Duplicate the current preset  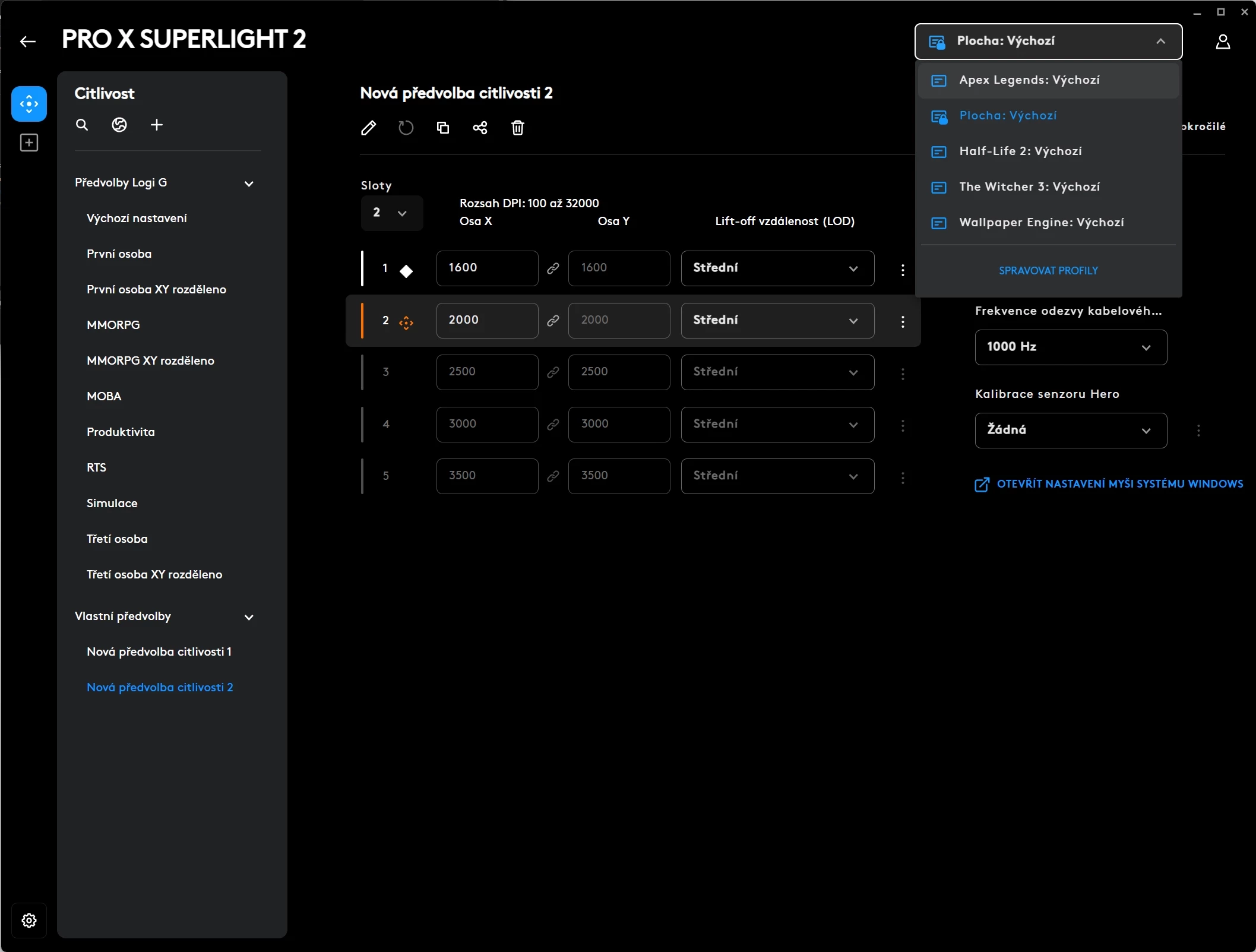coord(443,128)
